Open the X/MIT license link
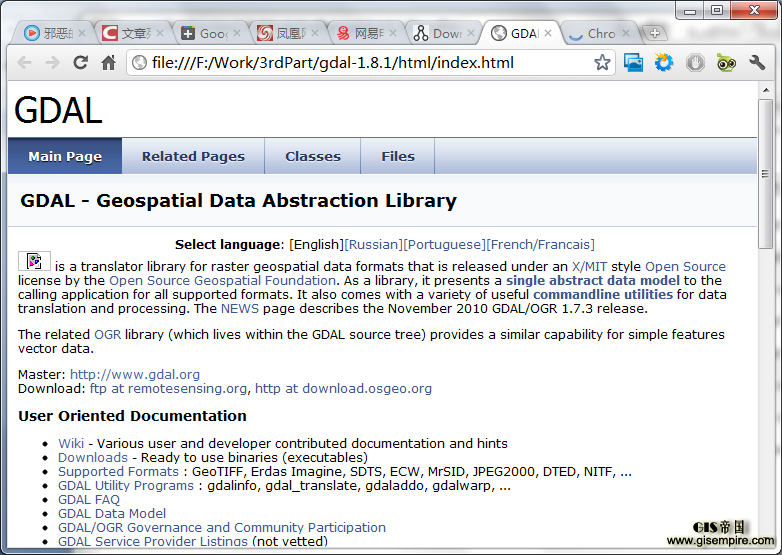This screenshot has width=782, height=555. coord(589,267)
